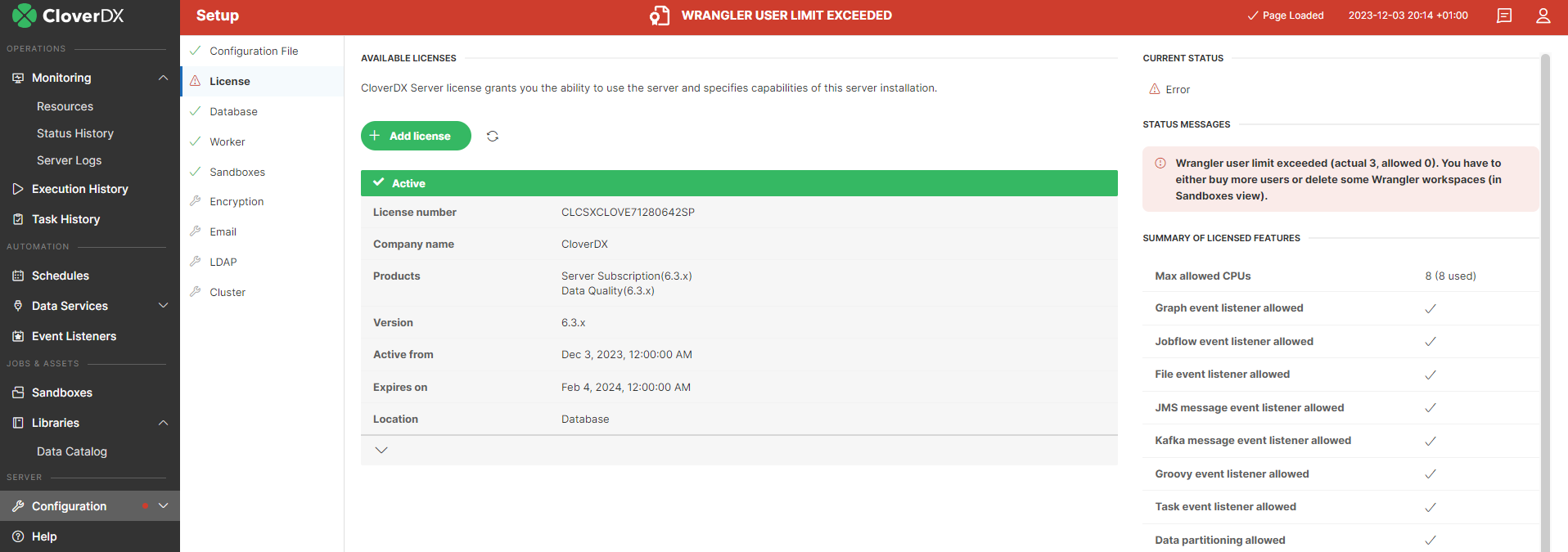This screenshot has width=1568, height=552.
Task: Click the CloverDX logo
Action: [68, 16]
